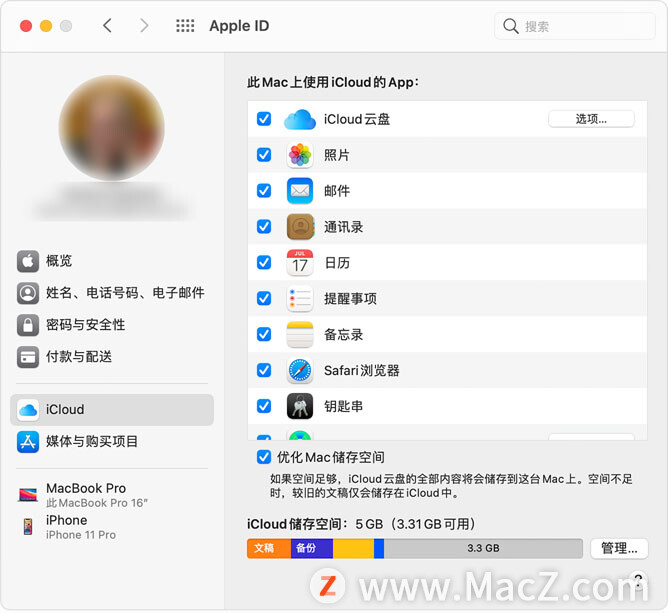Click the purple 备份 storage segment
668x613 pixels.
click(x=312, y=548)
